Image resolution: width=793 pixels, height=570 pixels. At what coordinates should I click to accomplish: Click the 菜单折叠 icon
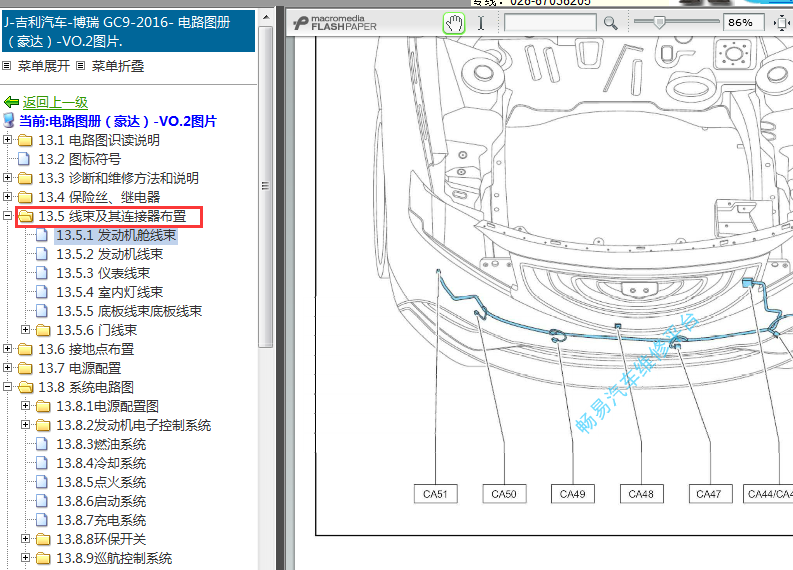[80, 66]
